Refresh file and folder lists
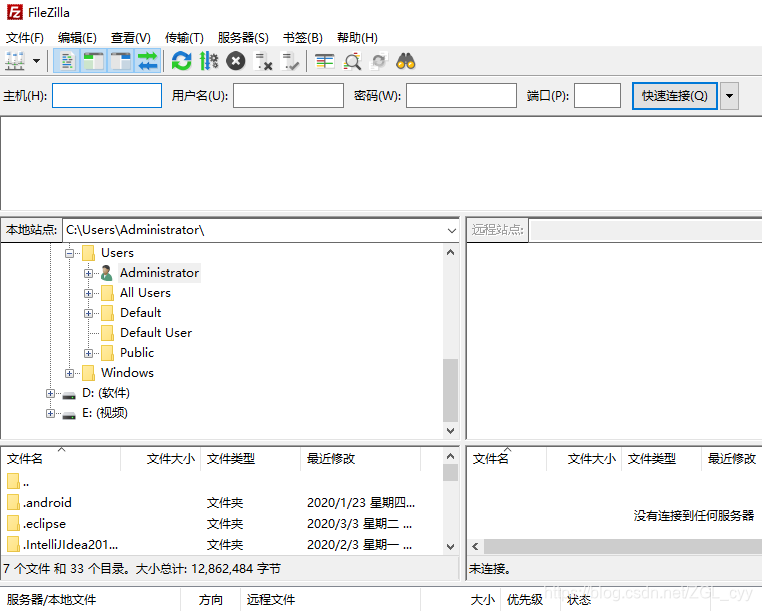Image resolution: width=762 pixels, height=611 pixels. [182, 61]
